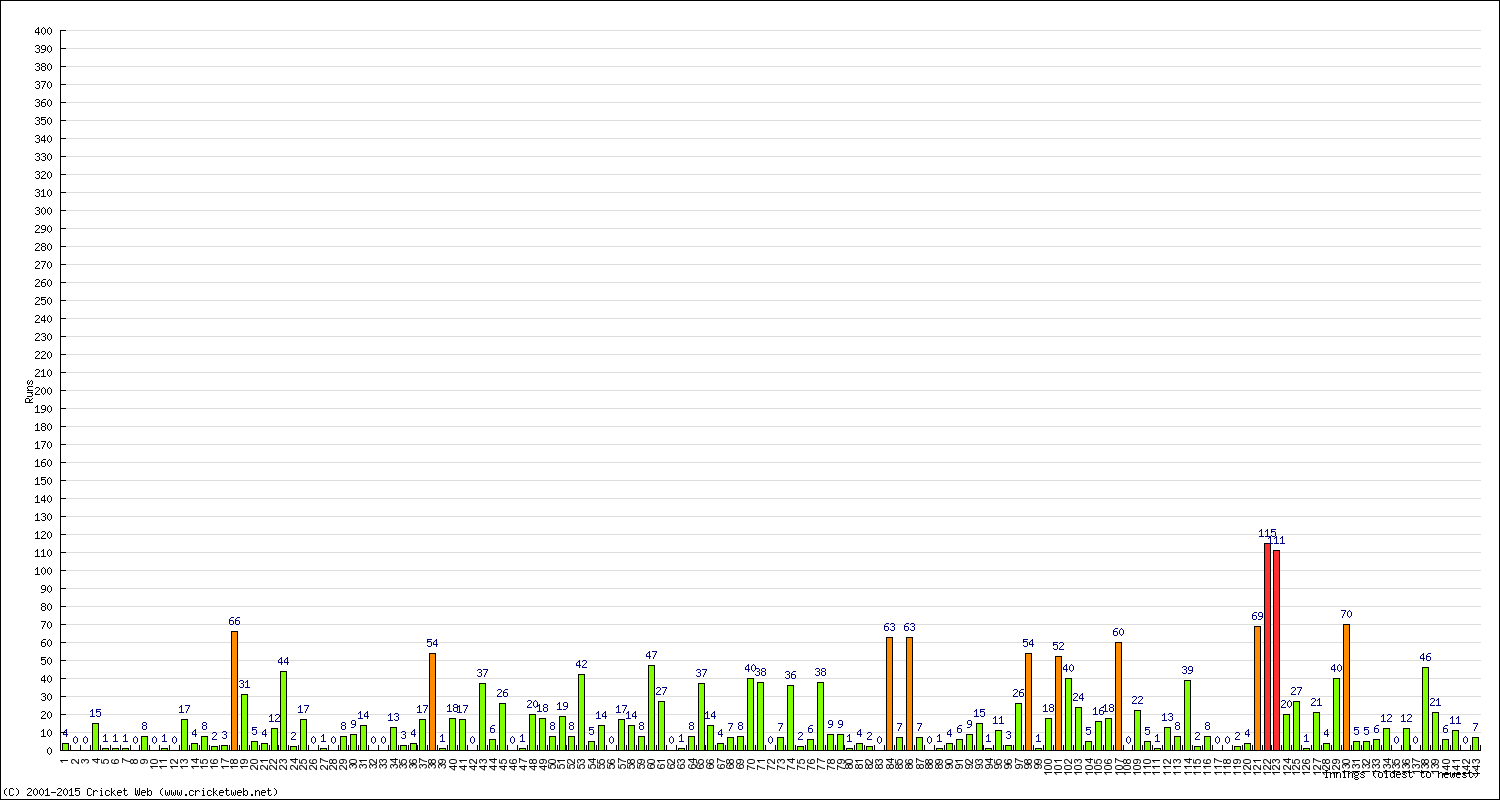
Task: Click the 300 tick on the y-axis
Action: (x=43, y=211)
